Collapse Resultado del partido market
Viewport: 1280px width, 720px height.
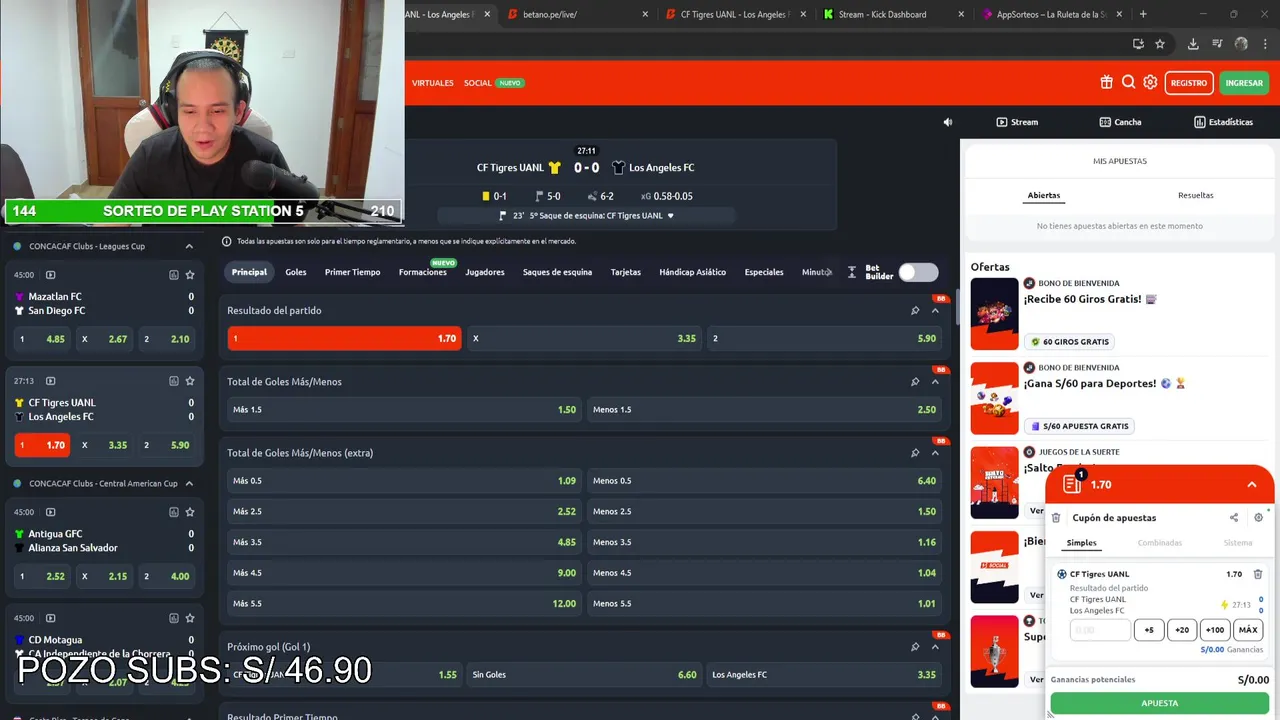tap(935, 311)
